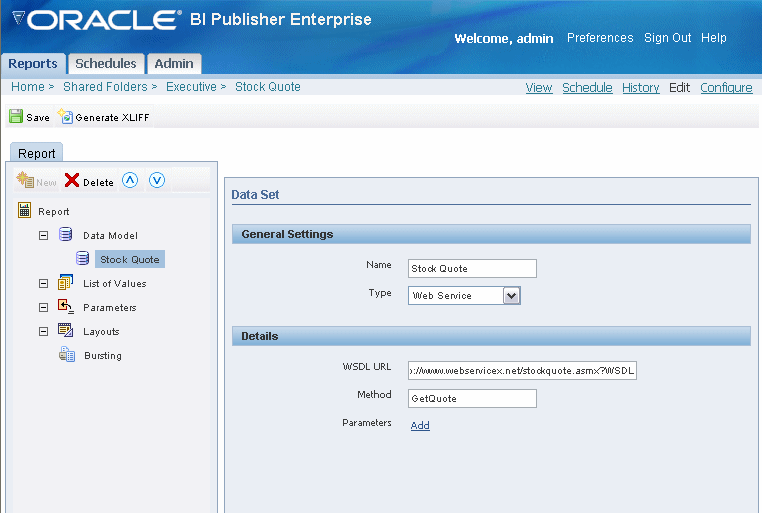Select the List of Values label
Viewport: 762px width, 513px height.
tap(115, 284)
